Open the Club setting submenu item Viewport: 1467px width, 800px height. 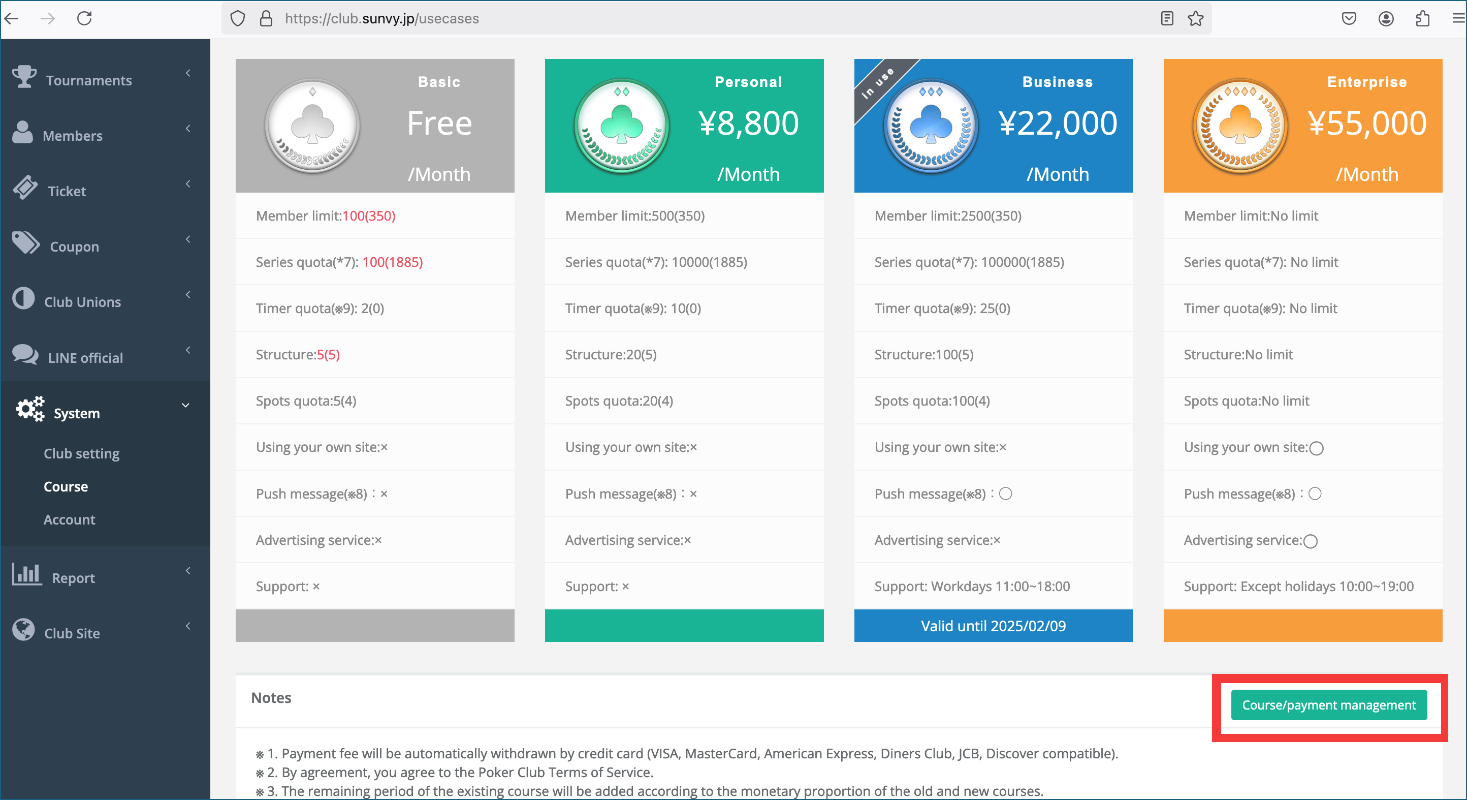pos(81,453)
